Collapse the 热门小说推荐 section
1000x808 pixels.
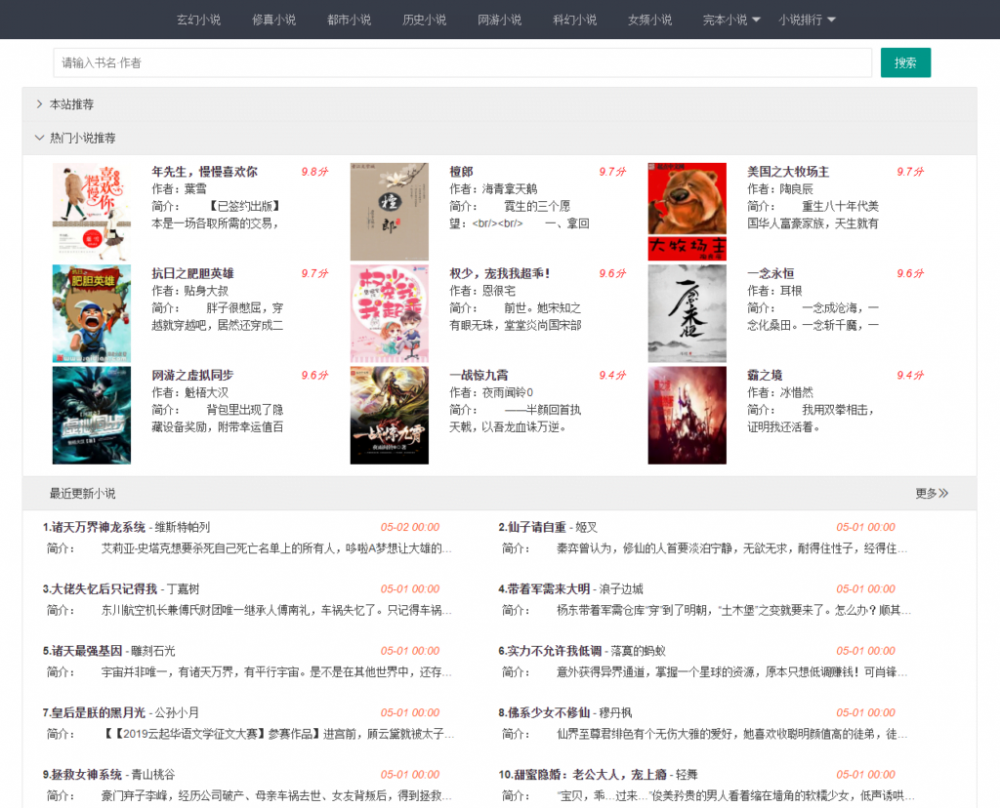coord(499,138)
